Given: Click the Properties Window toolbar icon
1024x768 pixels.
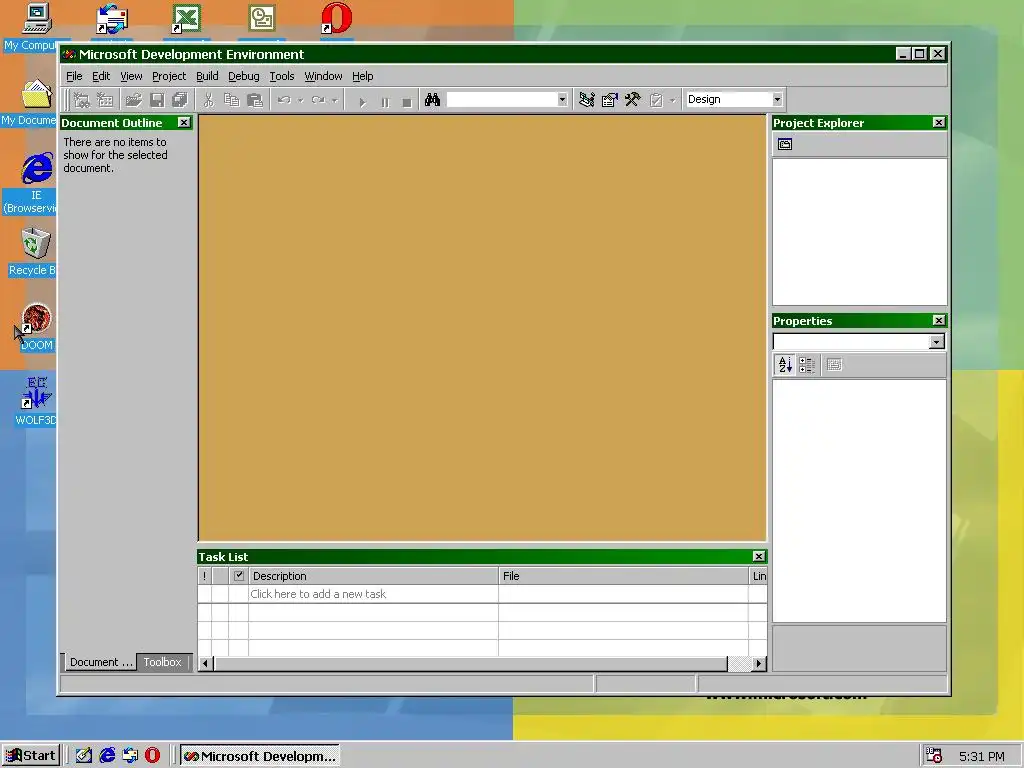Looking at the screenshot, I should coord(609,100).
